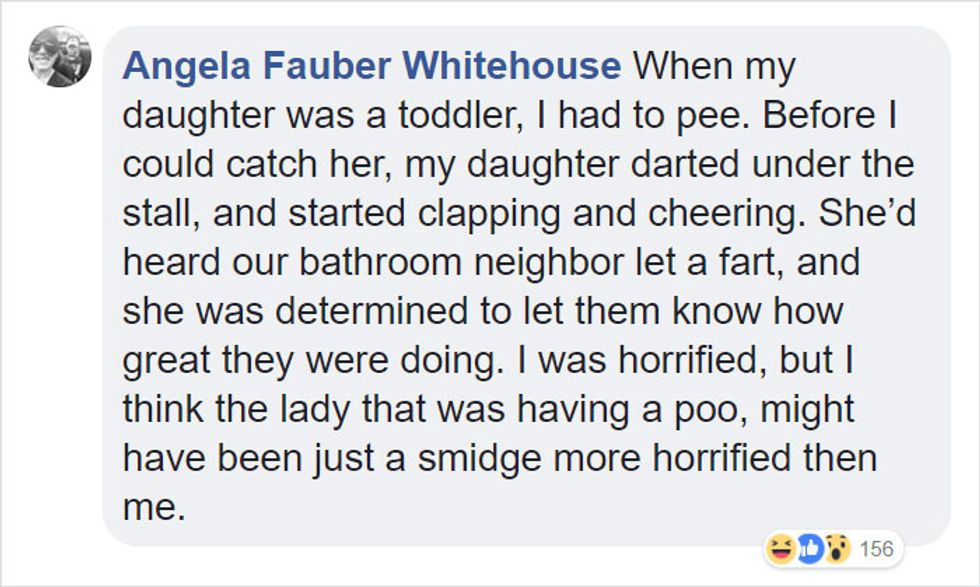980x587 pixels.
Task: View the 156 reactions count
Action: coord(875,549)
